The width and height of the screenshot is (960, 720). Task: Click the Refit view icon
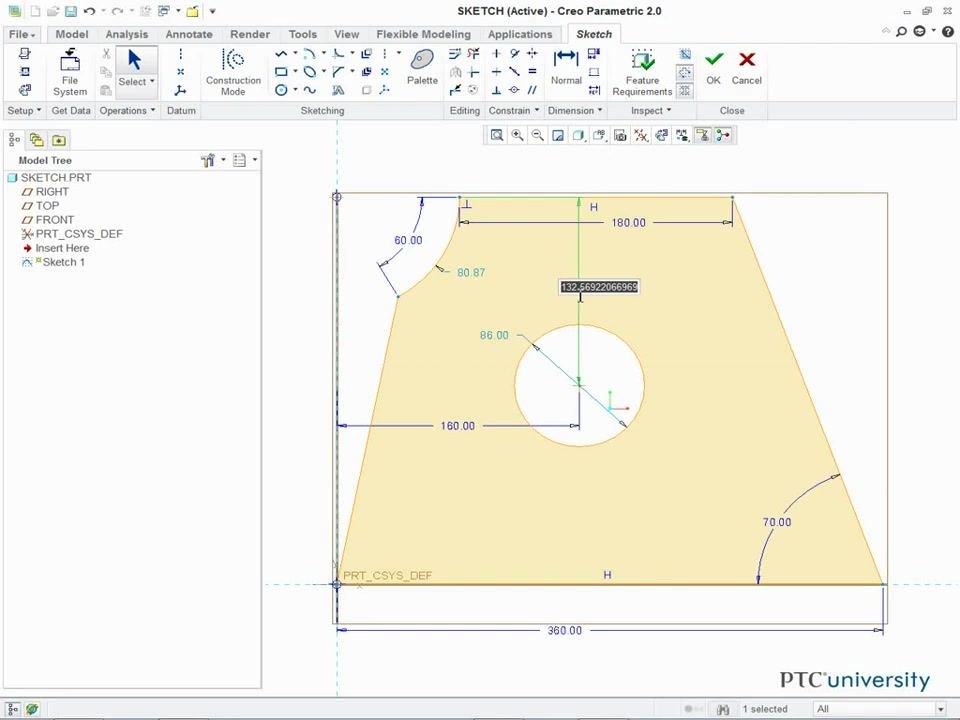tap(497, 135)
